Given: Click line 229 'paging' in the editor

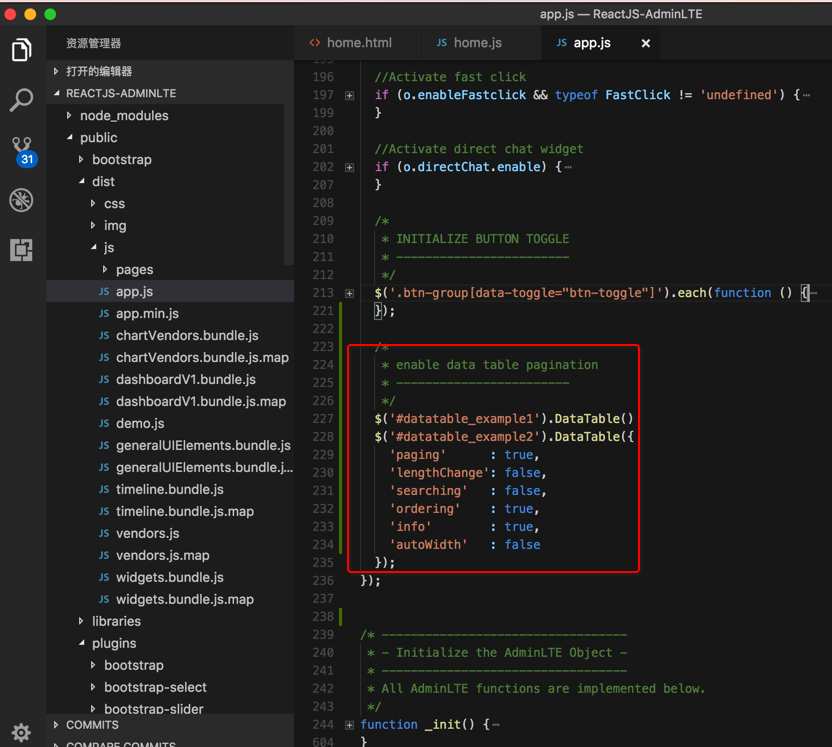Looking at the screenshot, I should pos(417,455).
